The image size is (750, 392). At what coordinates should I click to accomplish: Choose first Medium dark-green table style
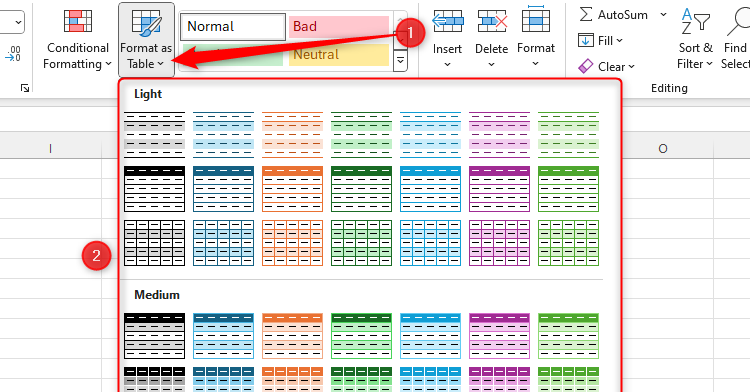(x=361, y=336)
